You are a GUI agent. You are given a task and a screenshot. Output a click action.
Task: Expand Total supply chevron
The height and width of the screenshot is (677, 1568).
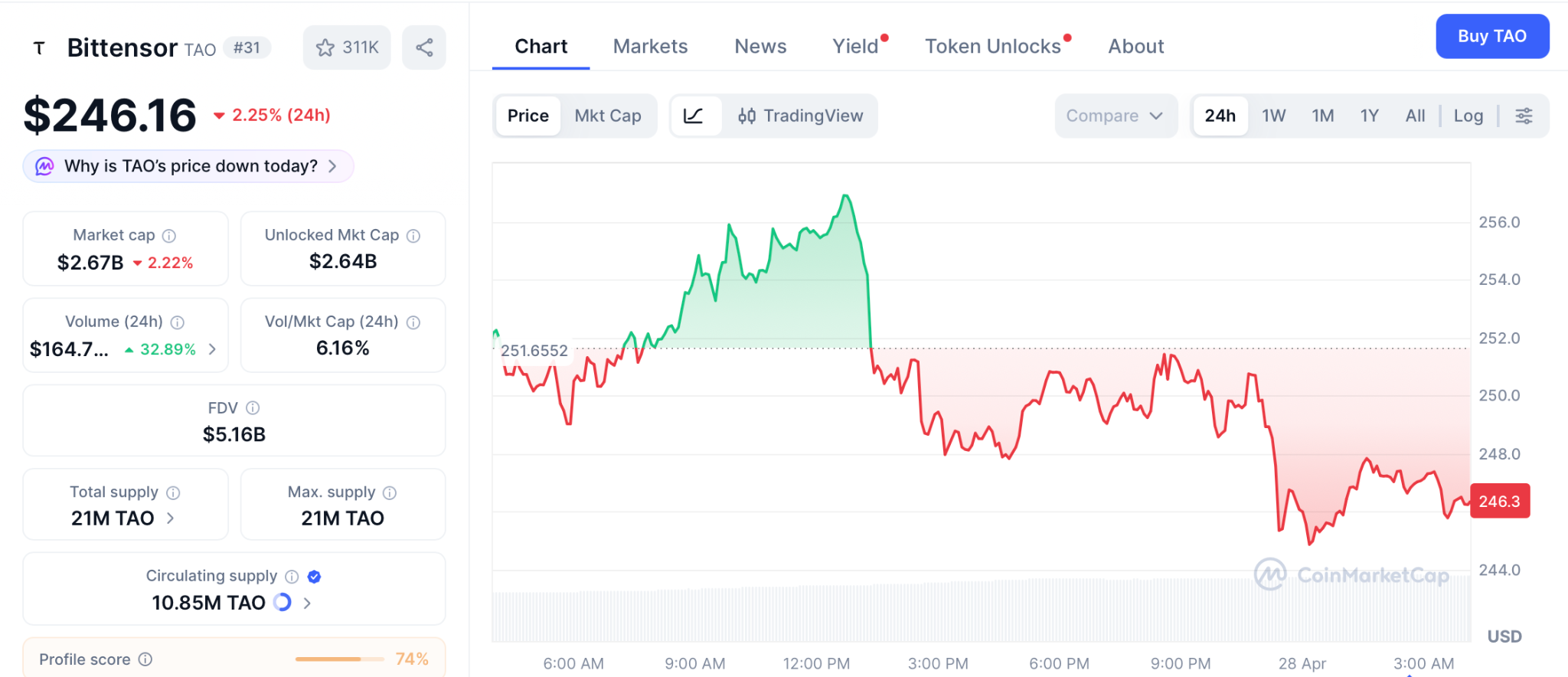[171, 518]
